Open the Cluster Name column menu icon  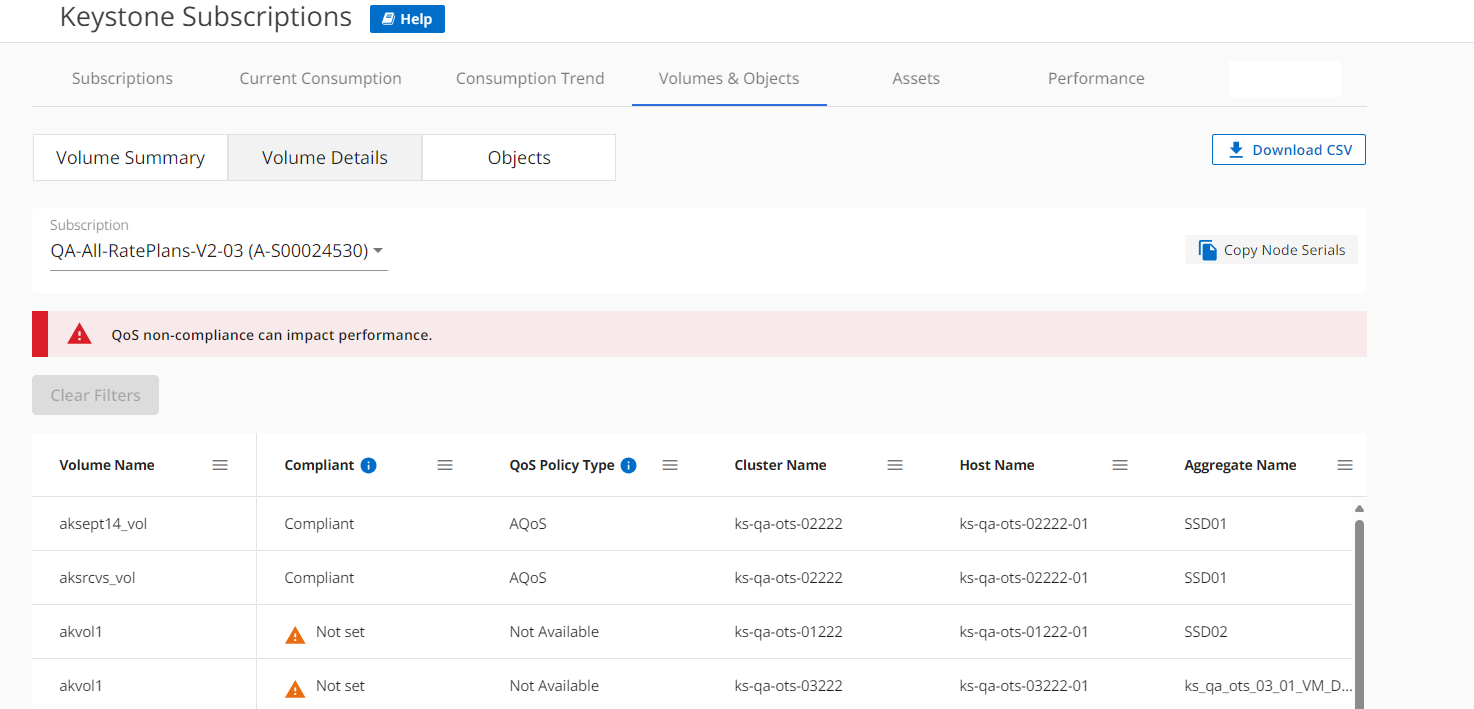pos(895,465)
